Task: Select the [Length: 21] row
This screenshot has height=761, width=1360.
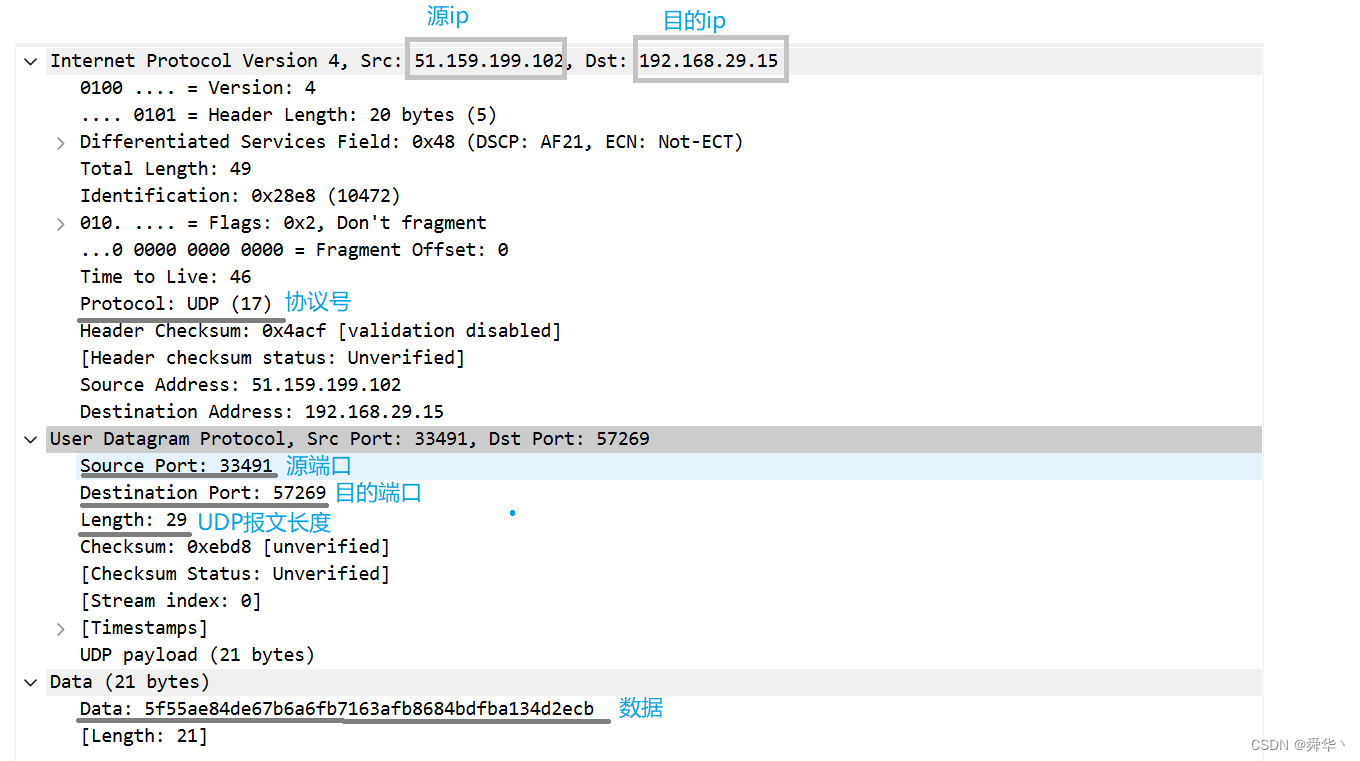Action: pos(144,736)
